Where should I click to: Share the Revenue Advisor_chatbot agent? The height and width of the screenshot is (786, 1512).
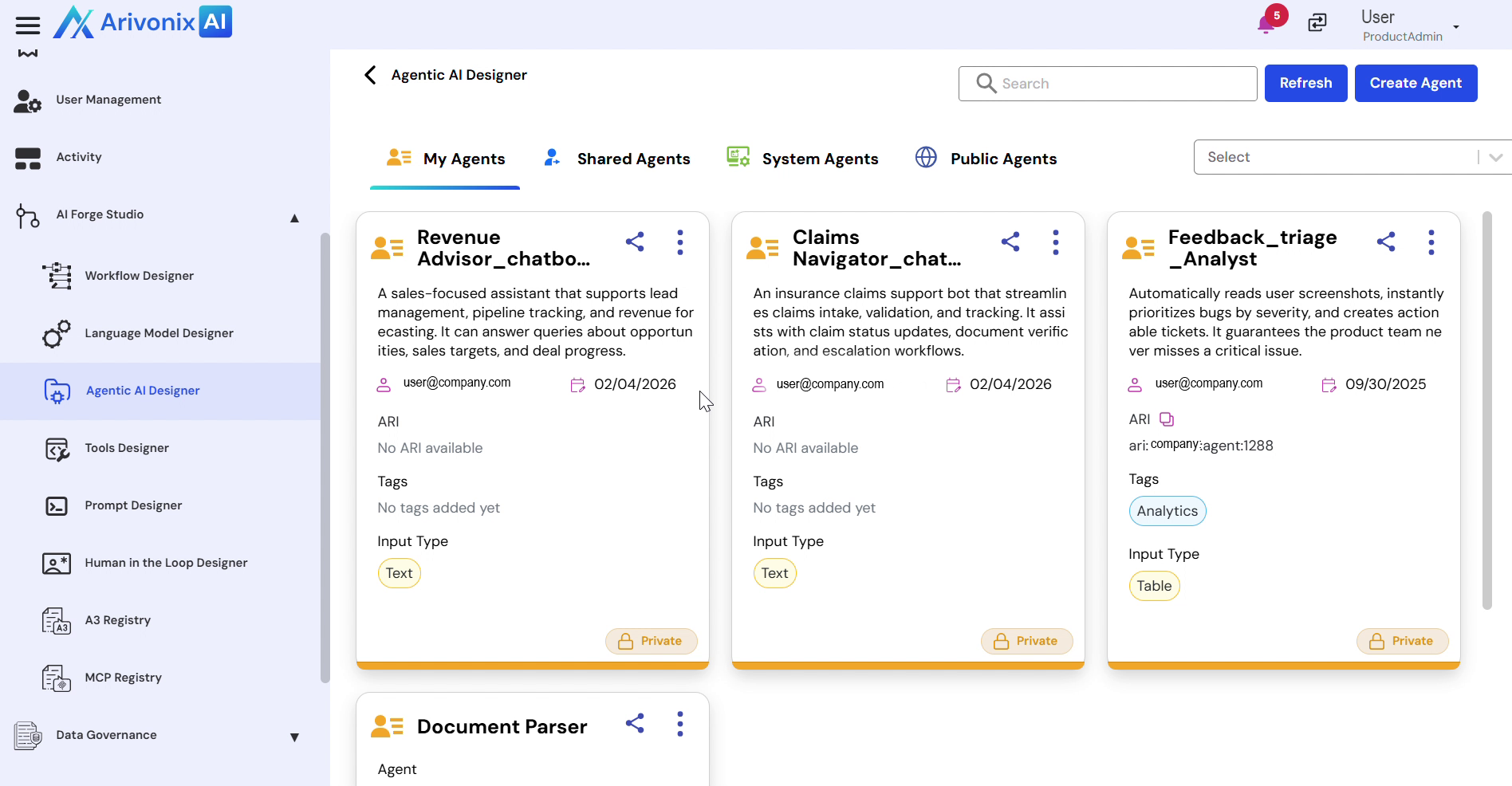point(635,242)
